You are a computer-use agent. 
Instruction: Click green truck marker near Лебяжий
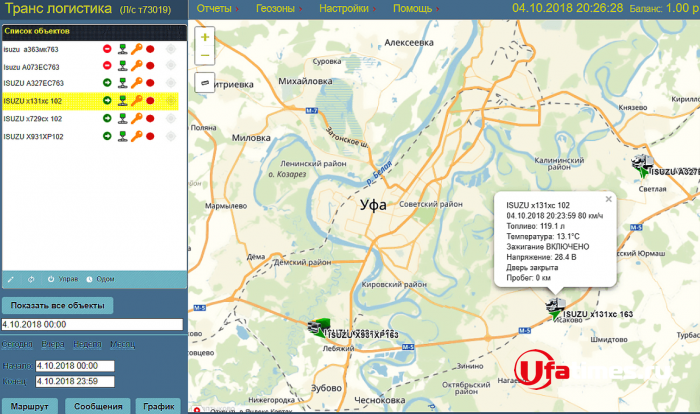click(x=319, y=327)
